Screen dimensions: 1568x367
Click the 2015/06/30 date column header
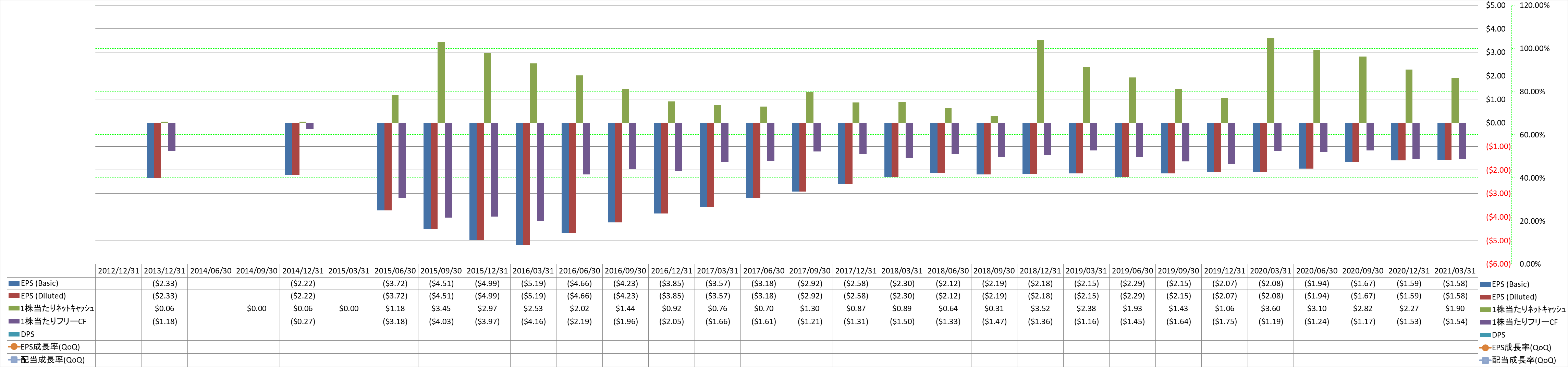click(395, 271)
